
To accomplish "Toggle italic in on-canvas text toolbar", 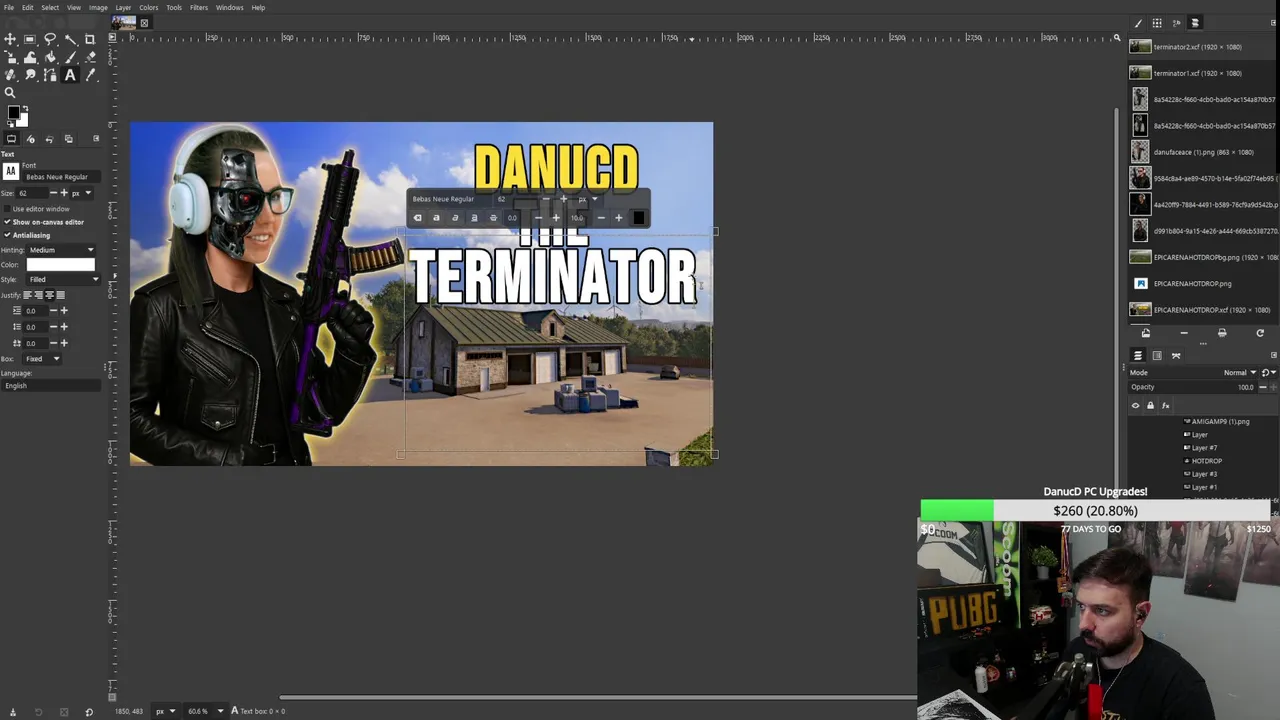I will click(455, 218).
